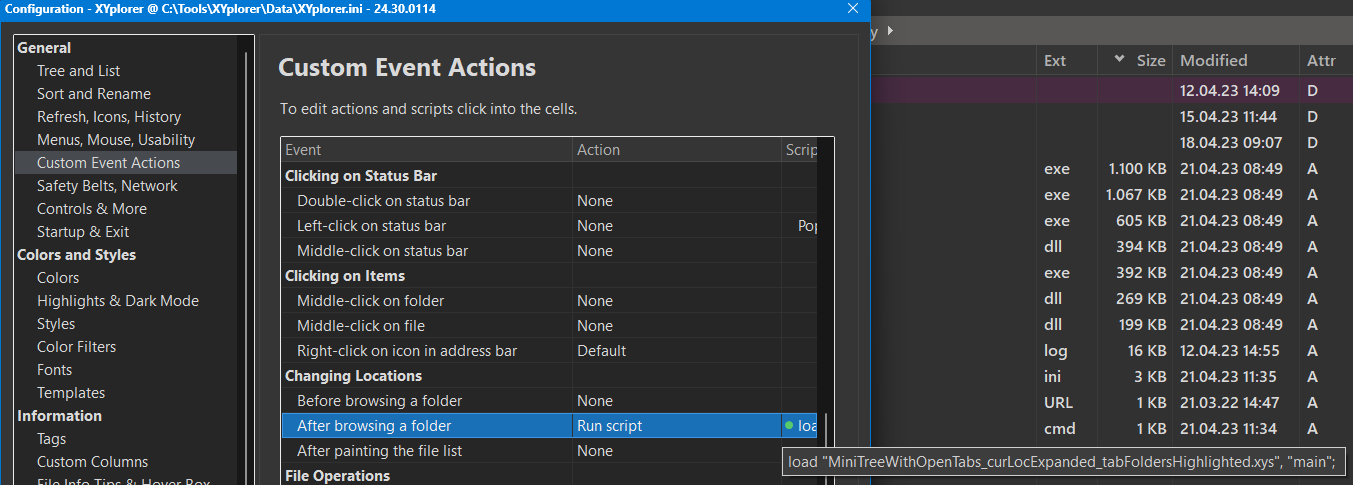Close the Configuration dialog
Screen dimensions: 1353x485
[853, 9]
